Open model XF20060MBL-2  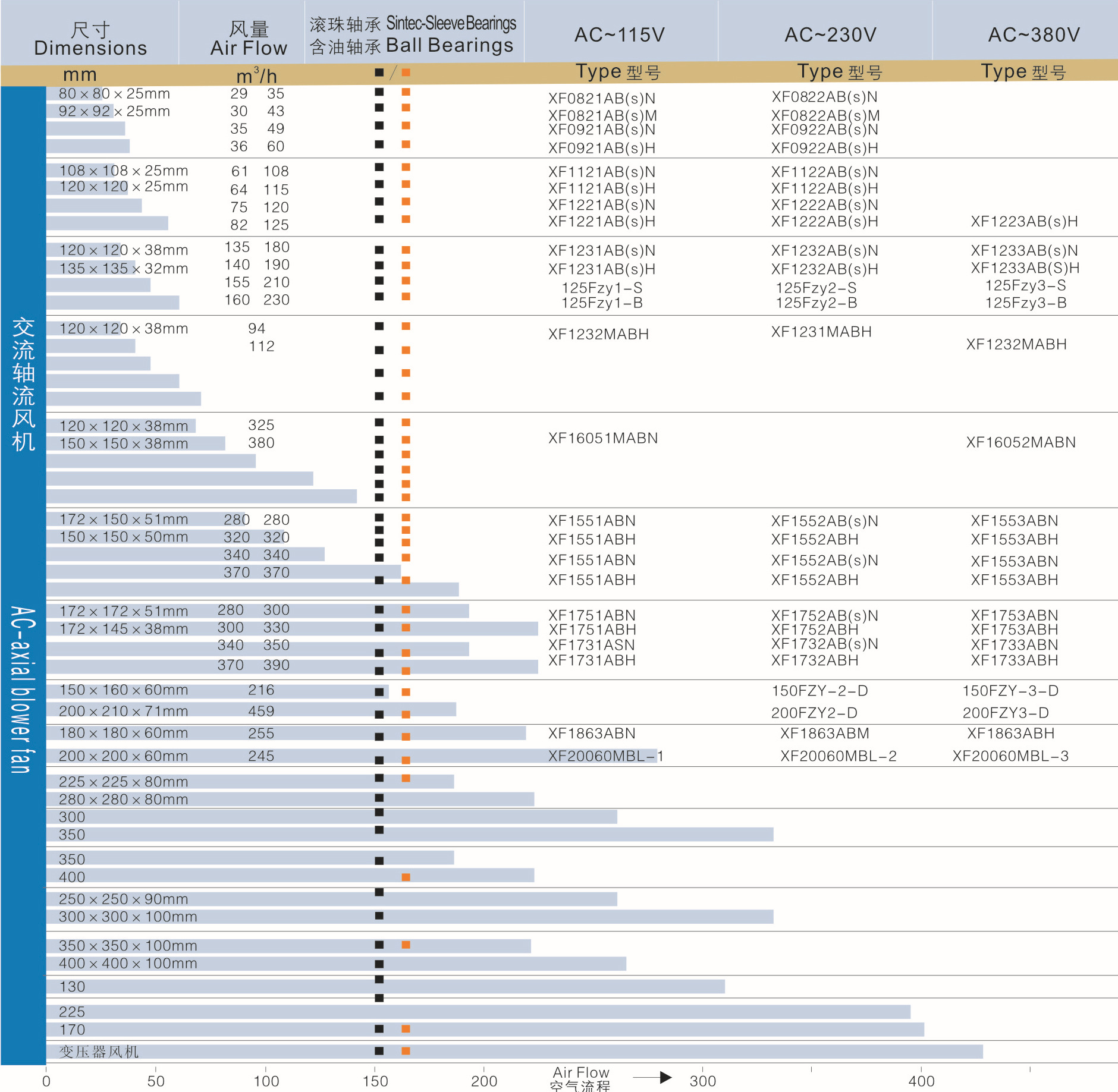[x=838, y=756]
